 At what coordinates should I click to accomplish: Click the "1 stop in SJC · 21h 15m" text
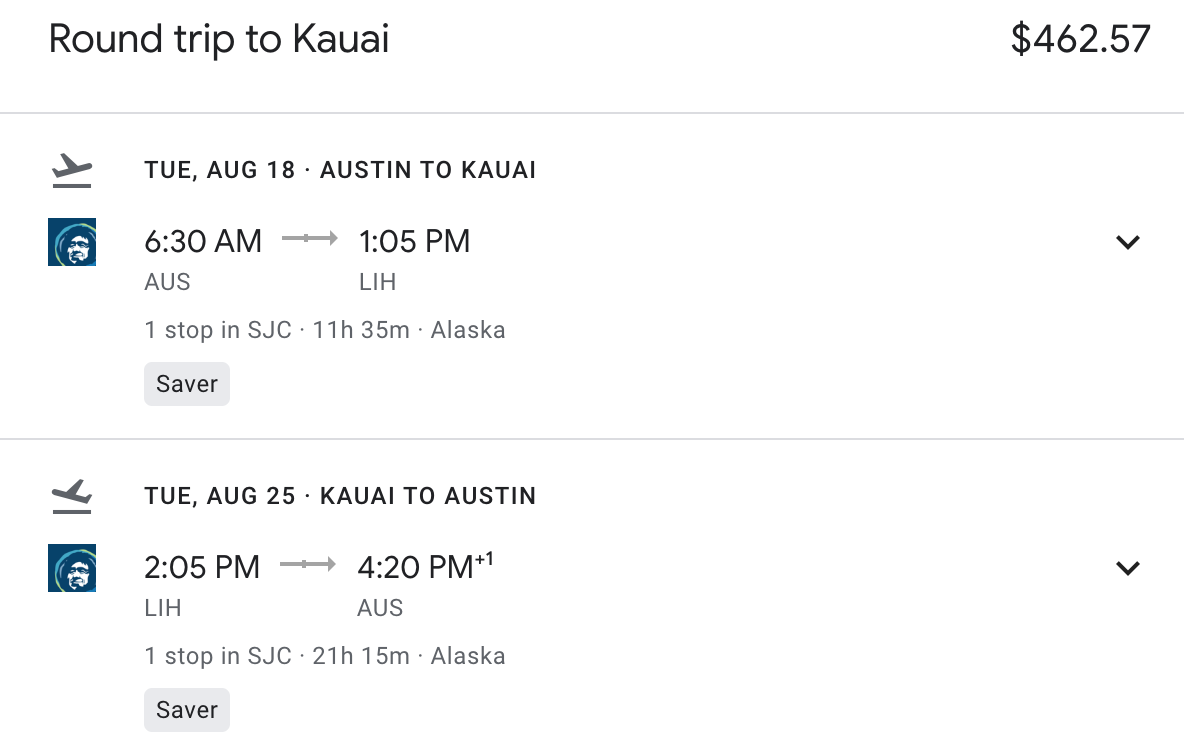[x=277, y=656]
